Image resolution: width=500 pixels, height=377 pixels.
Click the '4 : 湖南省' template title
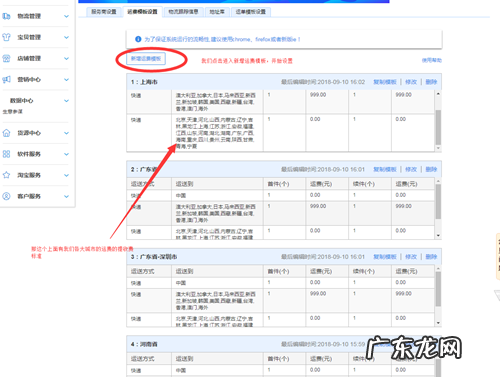tap(144, 344)
